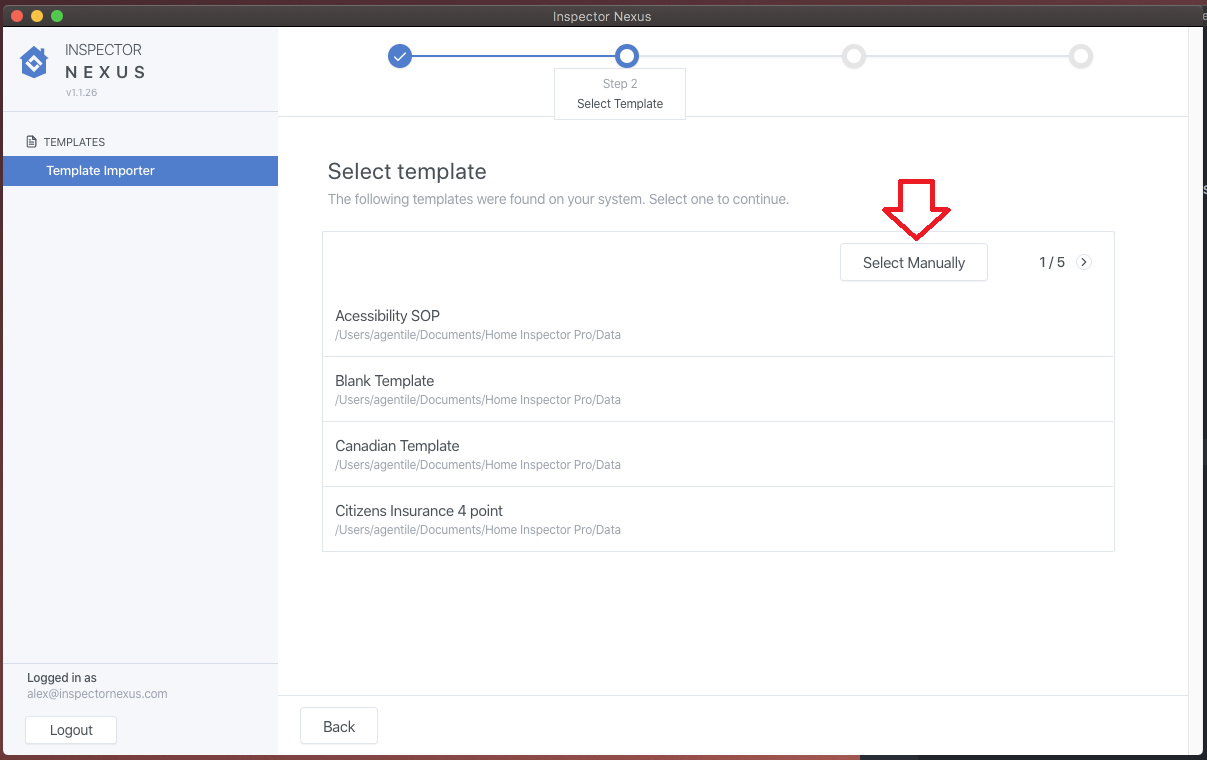Click the Templates section header
The width and height of the screenshot is (1207, 760).
click(x=74, y=142)
